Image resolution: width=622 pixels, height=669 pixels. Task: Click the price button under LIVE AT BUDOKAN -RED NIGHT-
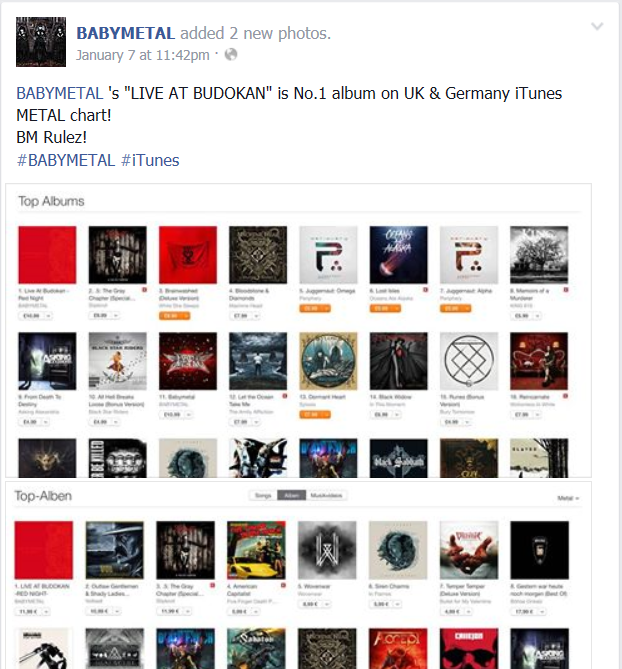(33, 611)
